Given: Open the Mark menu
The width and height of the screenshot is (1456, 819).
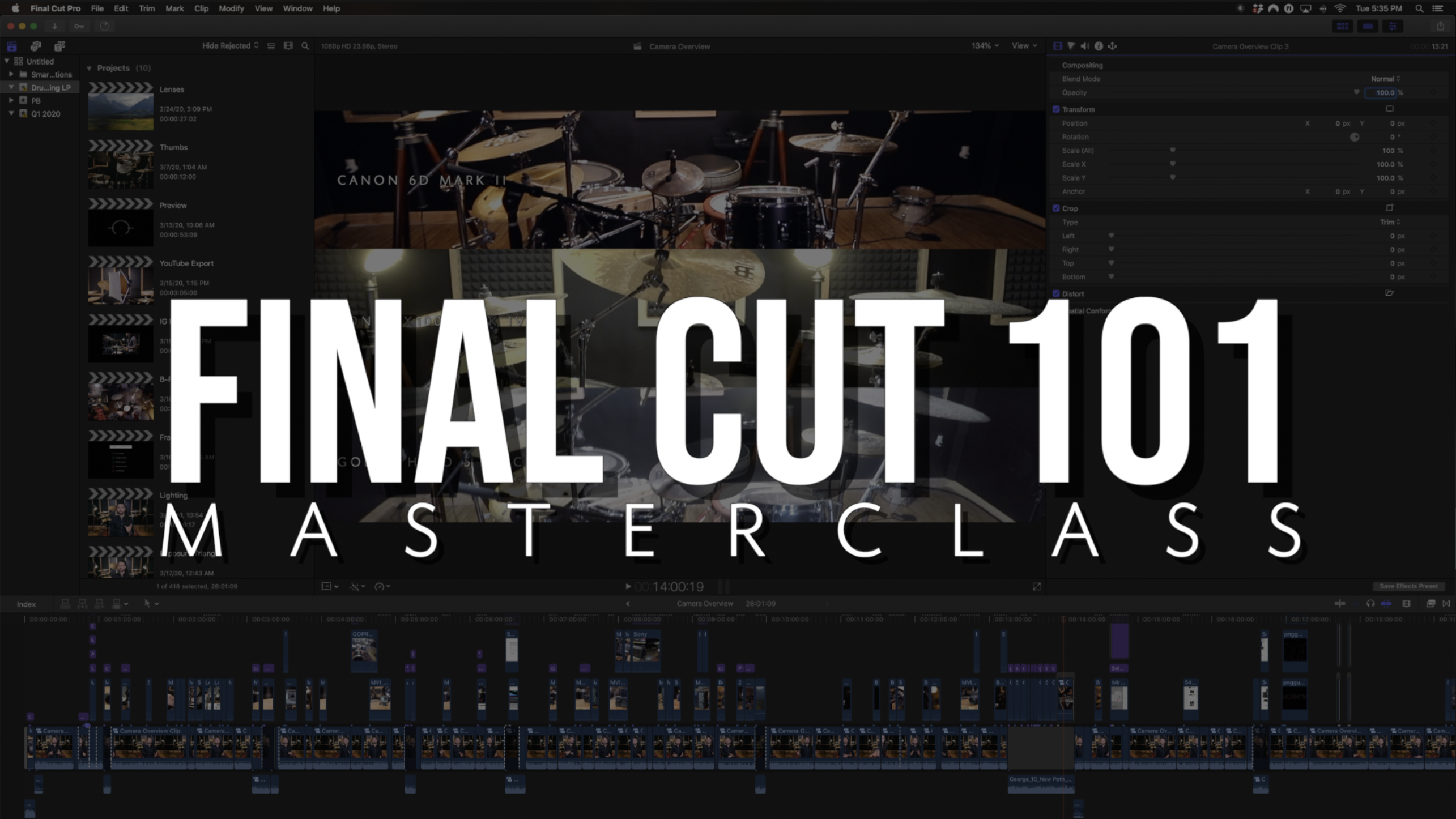Looking at the screenshot, I should click(174, 8).
